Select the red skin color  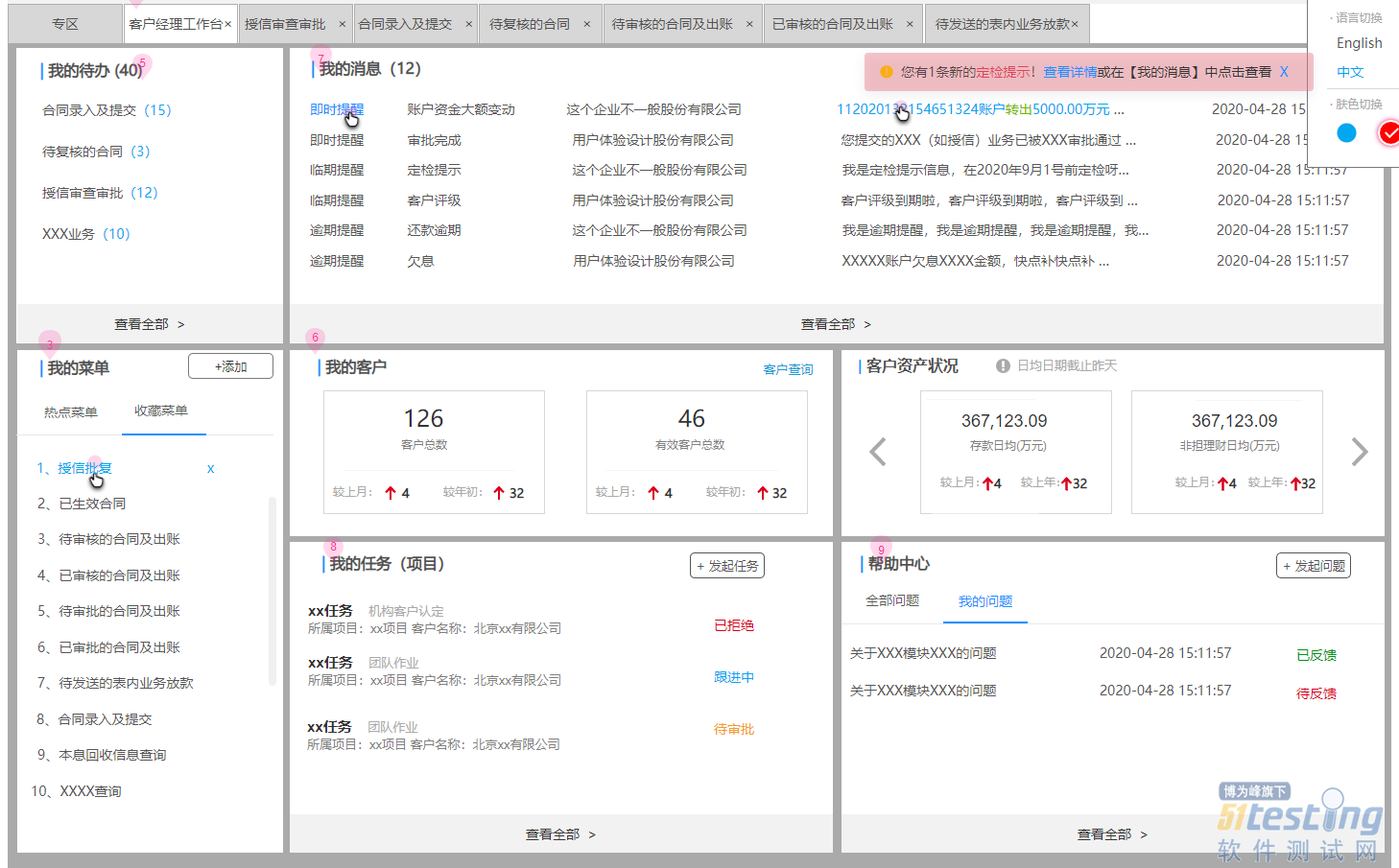pos(1388,133)
